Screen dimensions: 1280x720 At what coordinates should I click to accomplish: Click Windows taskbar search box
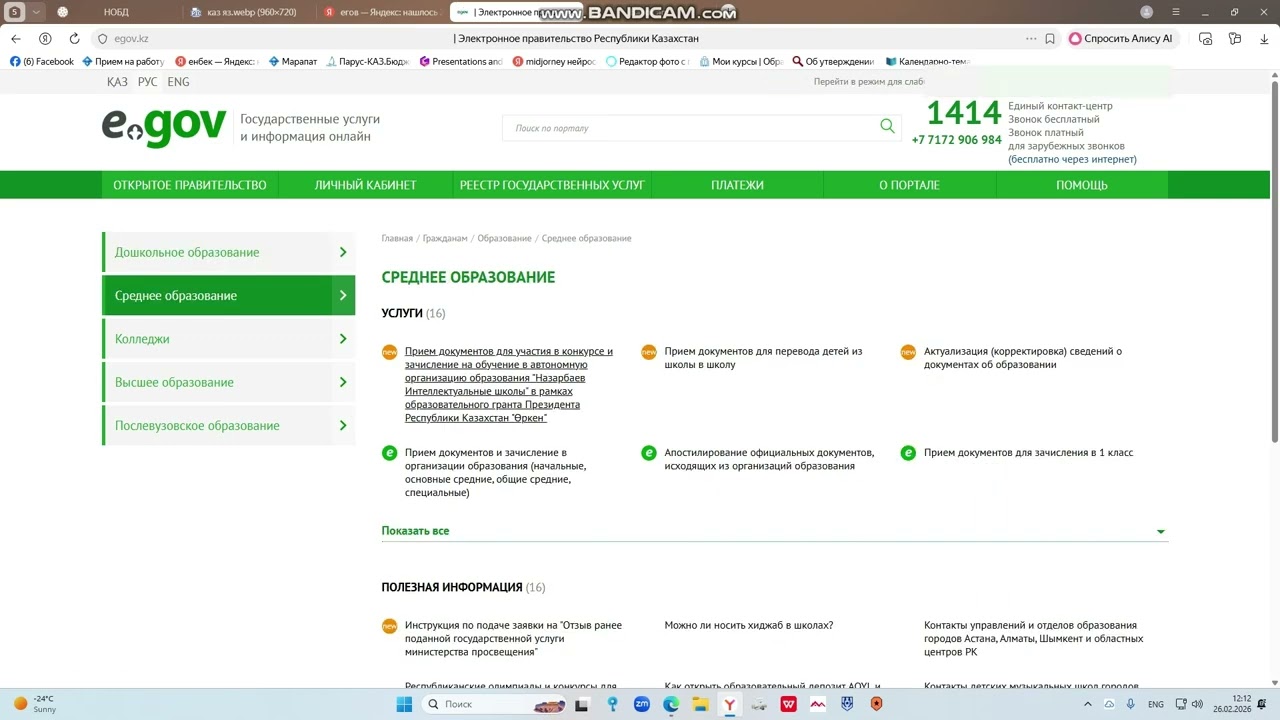496,704
